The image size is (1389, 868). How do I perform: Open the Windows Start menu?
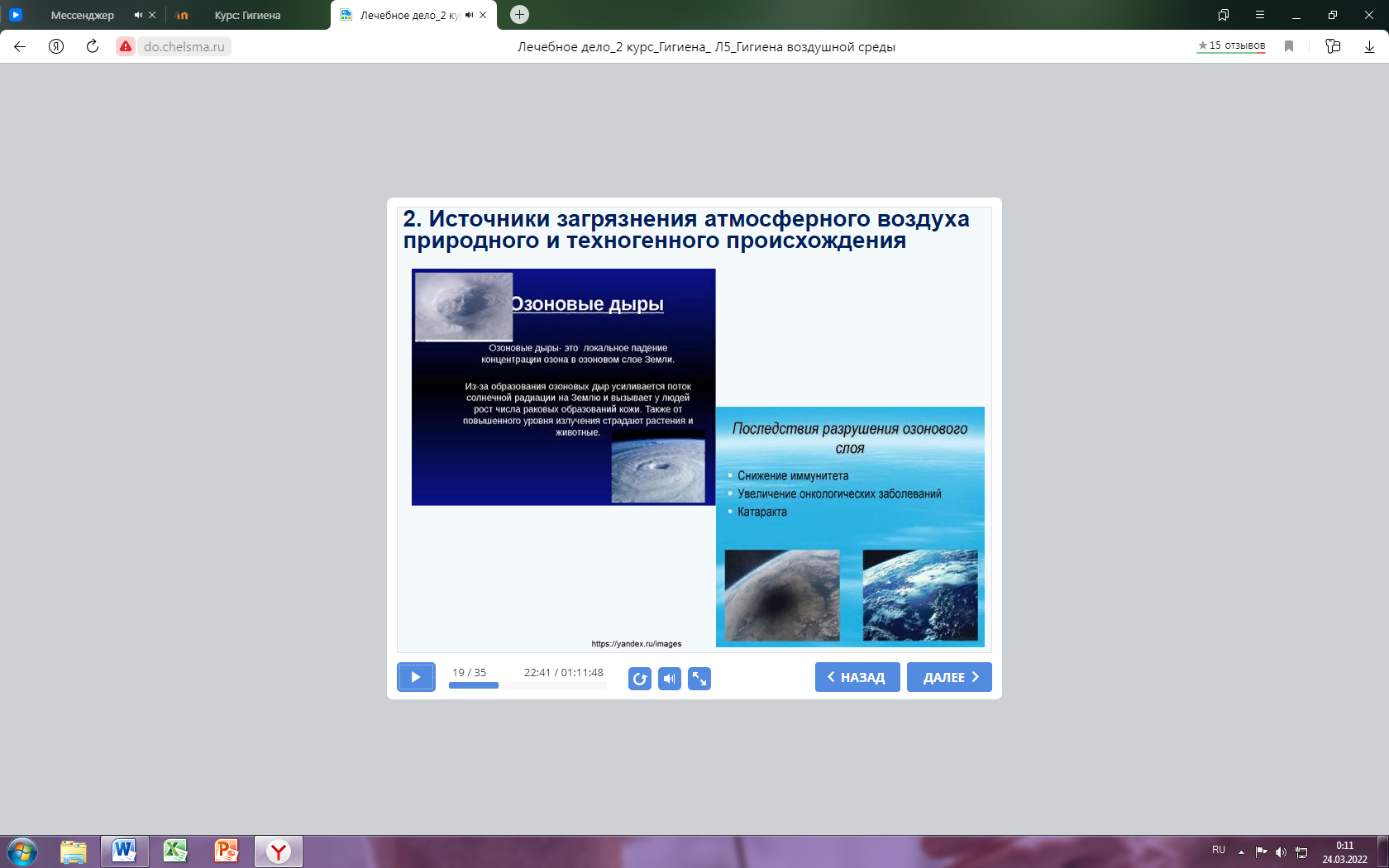[x=22, y=851]
